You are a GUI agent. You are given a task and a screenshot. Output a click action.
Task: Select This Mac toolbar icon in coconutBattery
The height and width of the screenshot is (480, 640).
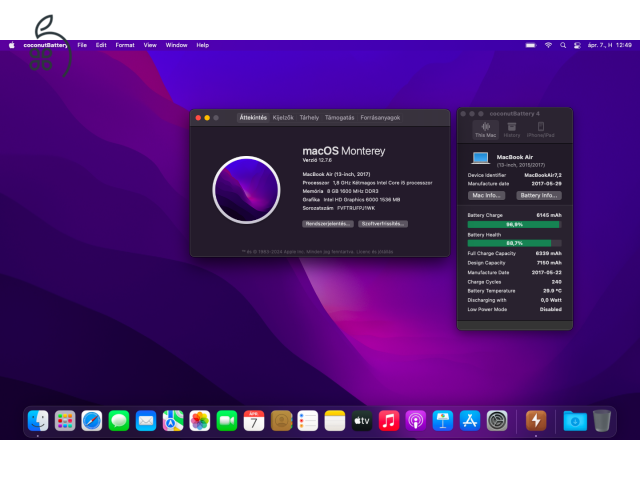click(486, 130)
